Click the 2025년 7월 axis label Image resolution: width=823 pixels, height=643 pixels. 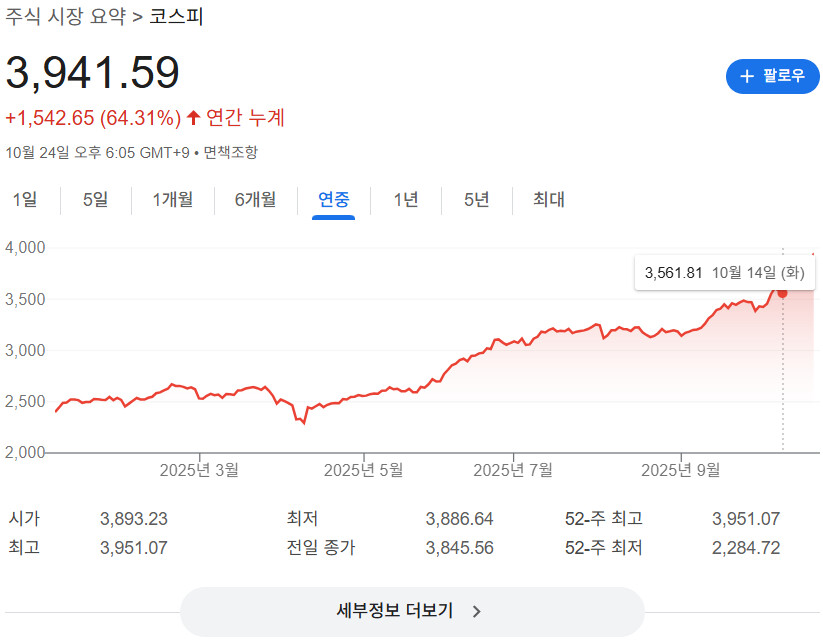click(513, 469)
